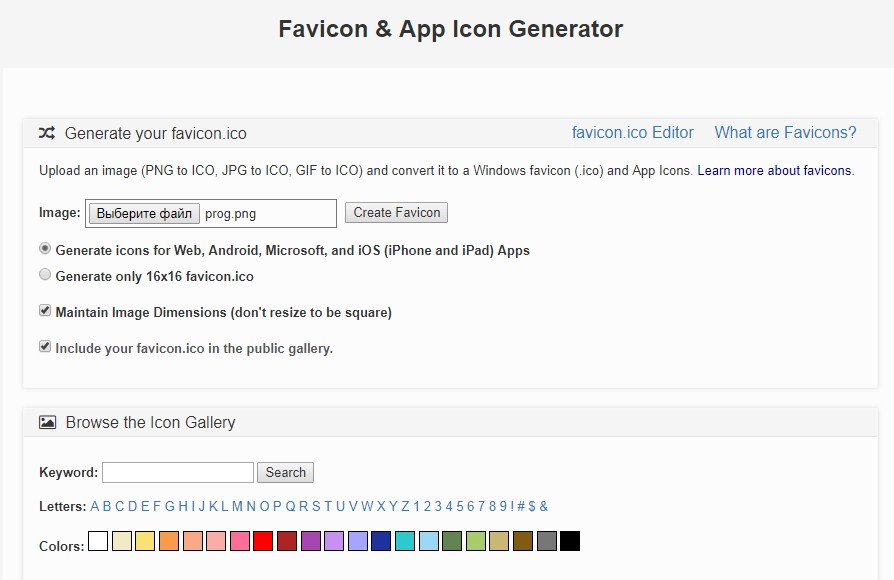Choose the navy blue color swatch
894x580 pixels.
click(x=381, y=541)
